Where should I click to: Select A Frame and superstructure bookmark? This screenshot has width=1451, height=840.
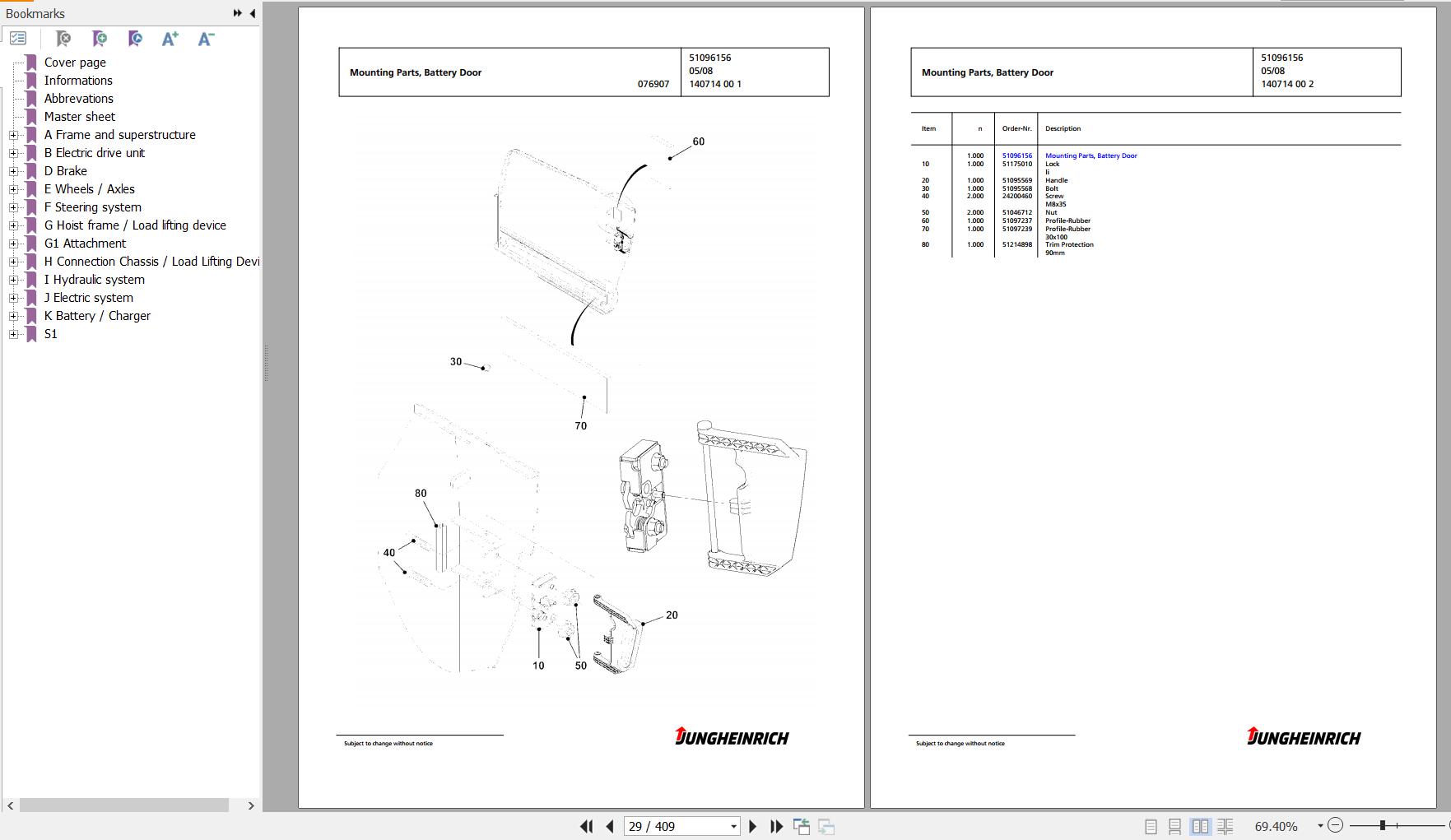tap(120, 135)
